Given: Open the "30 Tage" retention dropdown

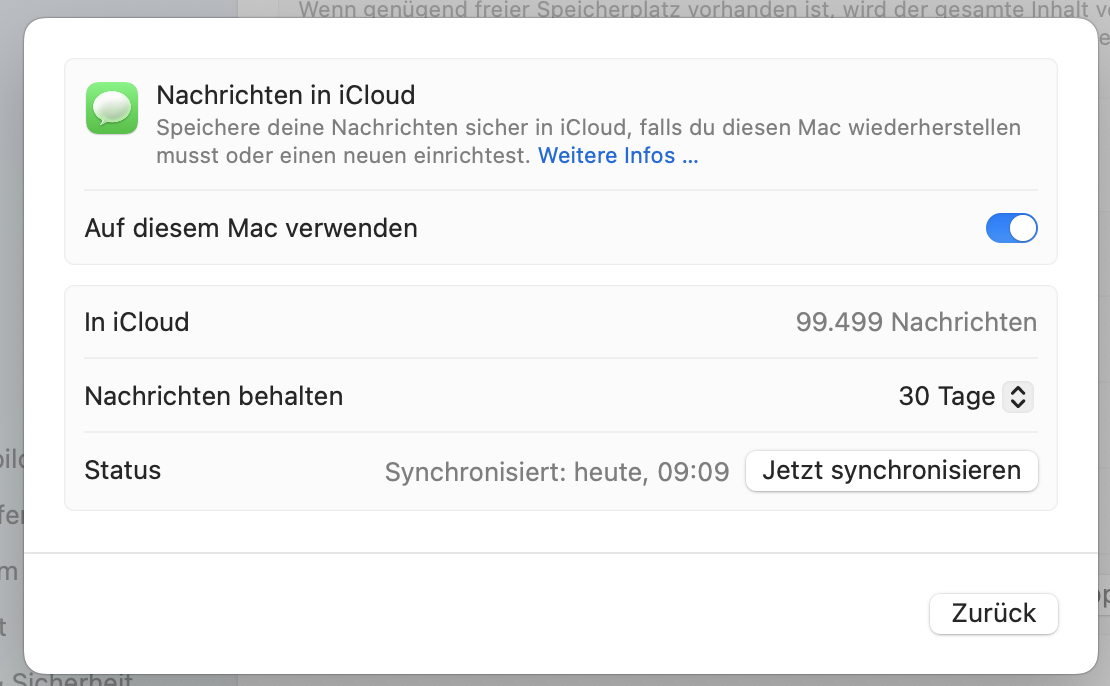Looking at the screenshot, I should 964,397.
